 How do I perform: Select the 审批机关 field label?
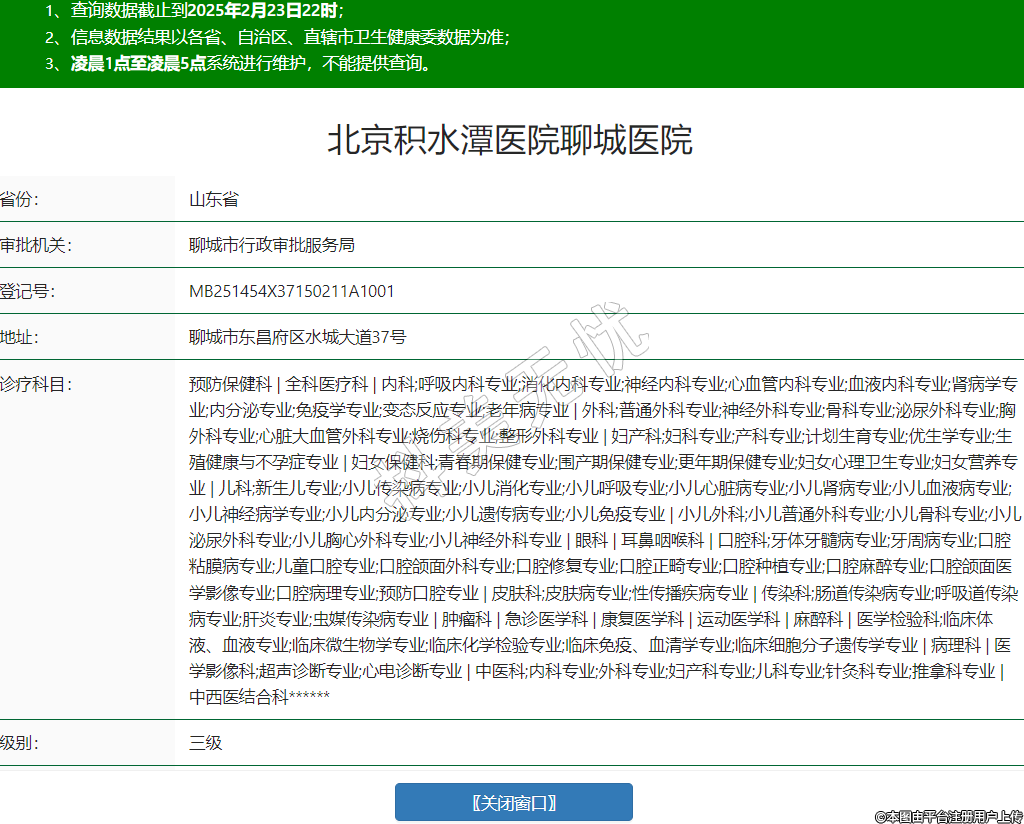pos(36,245)
